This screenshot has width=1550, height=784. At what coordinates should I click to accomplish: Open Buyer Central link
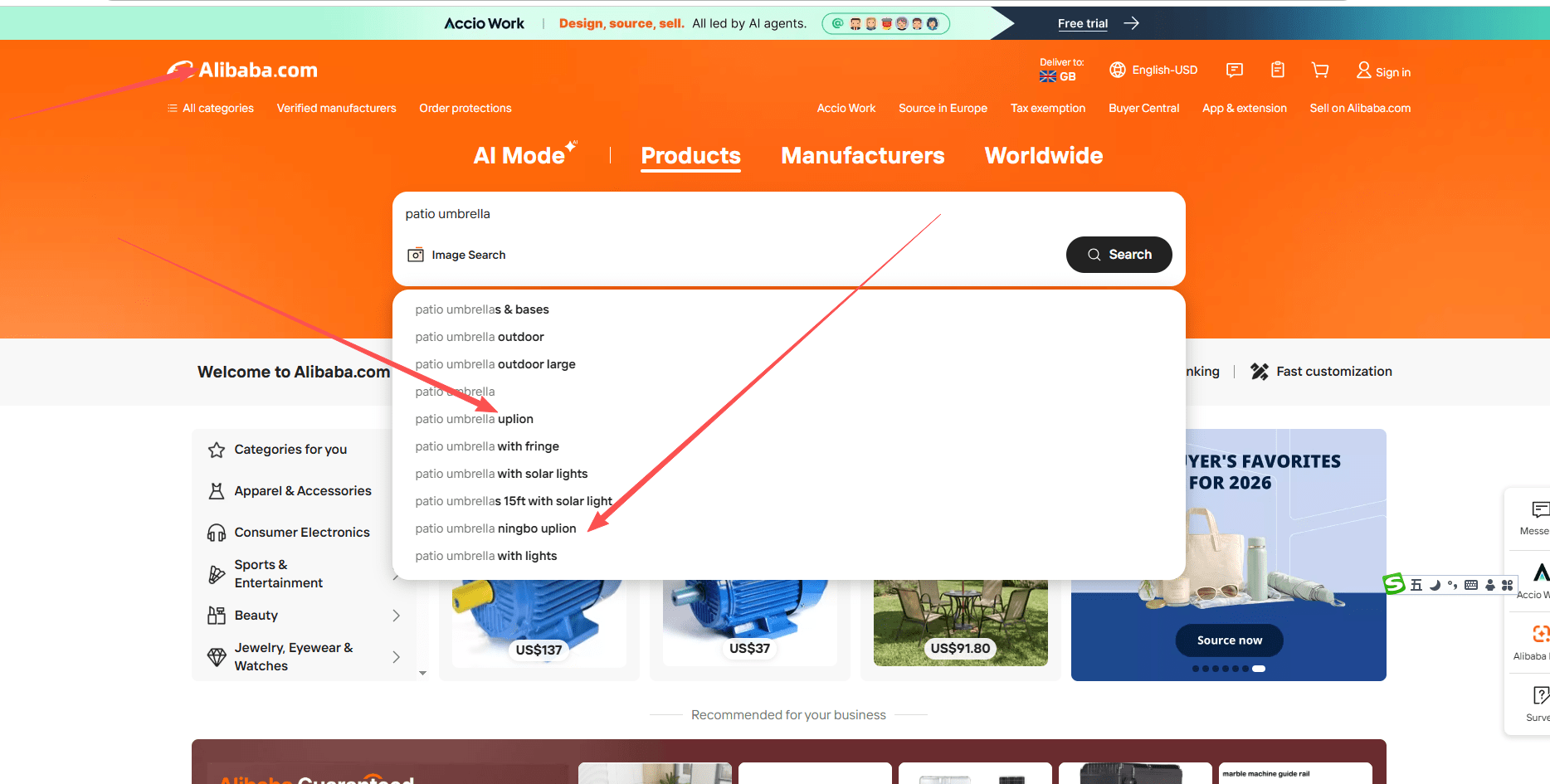(1143, 108)
